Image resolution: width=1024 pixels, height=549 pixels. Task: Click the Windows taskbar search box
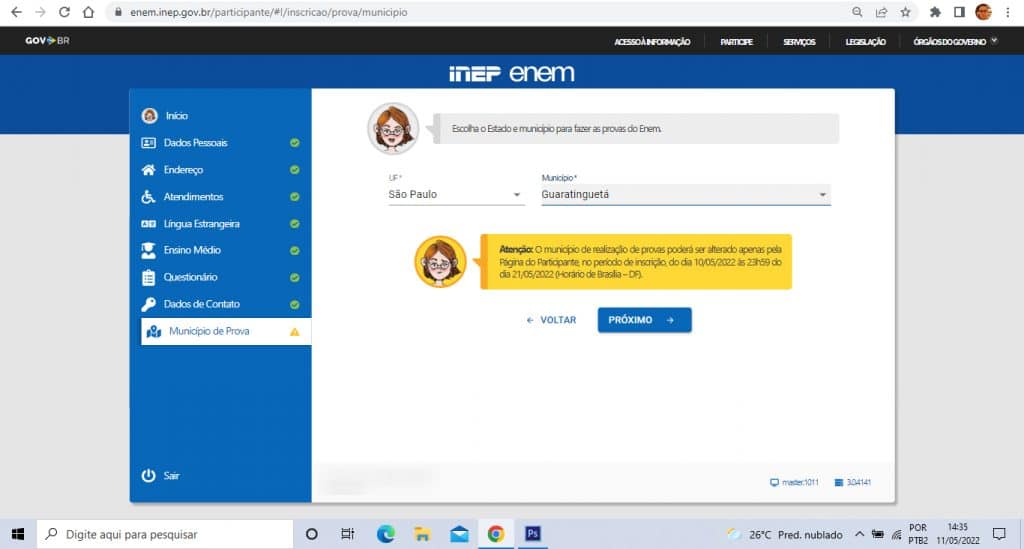(165, 534)
